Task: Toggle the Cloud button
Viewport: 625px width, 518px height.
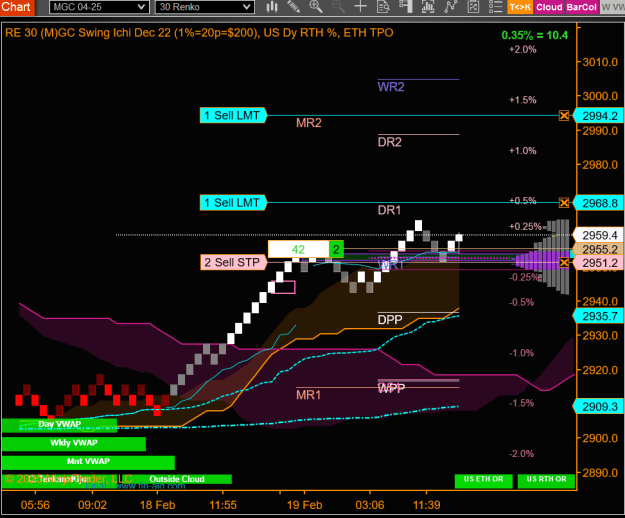Action: click(x=549, y=7)
